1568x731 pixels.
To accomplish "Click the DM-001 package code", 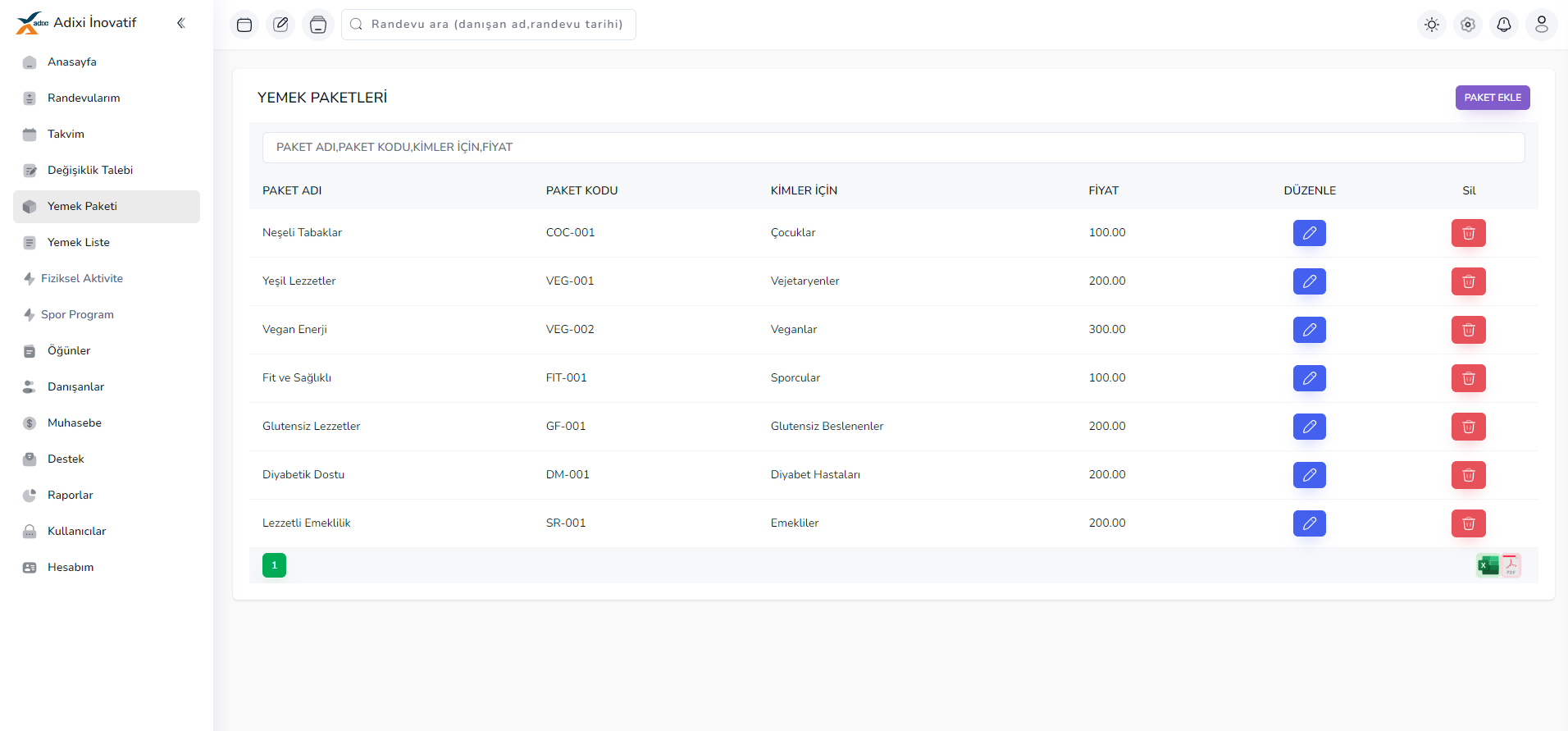I will (567, 475).
